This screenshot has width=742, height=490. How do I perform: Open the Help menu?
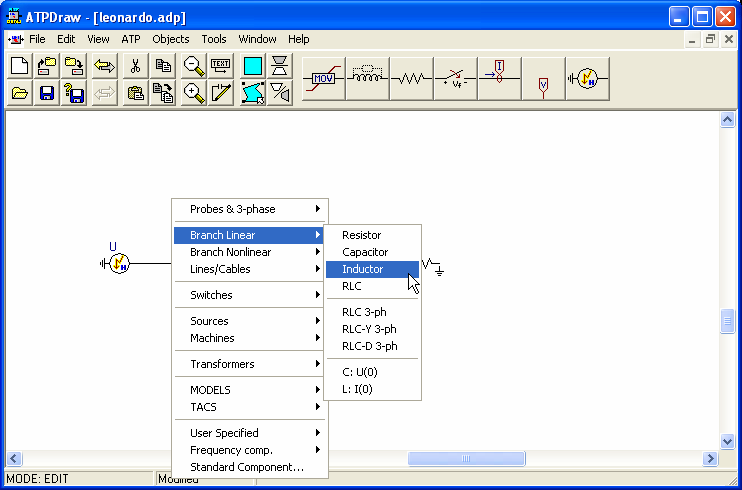[299, 39]
